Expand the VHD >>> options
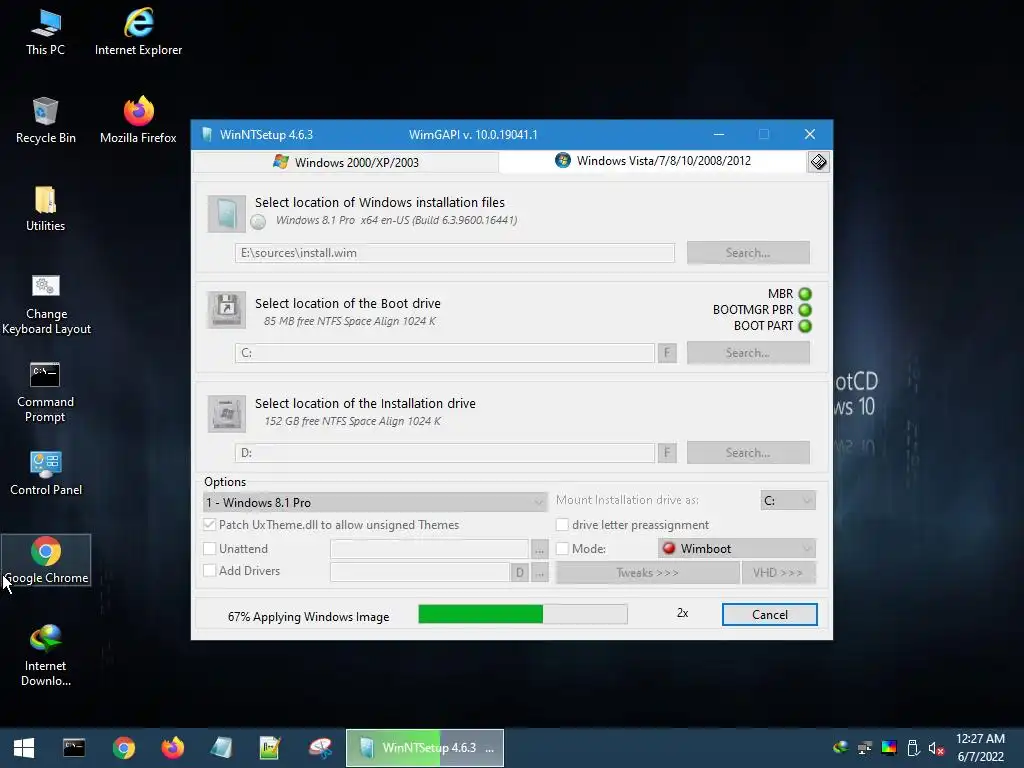Viewport: 1024px width, 768px height. pyautogui.click(x=778, y=573)
